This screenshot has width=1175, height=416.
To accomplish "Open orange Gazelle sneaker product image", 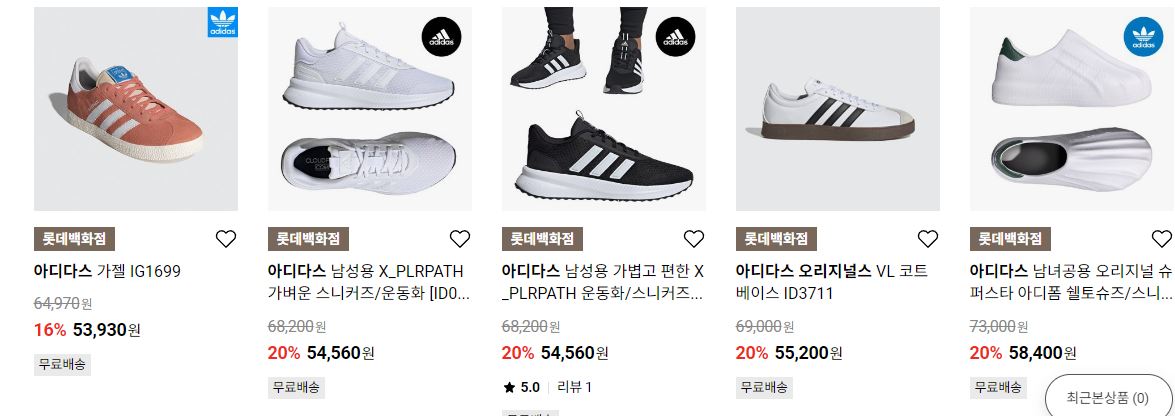I will coord(136,109).
